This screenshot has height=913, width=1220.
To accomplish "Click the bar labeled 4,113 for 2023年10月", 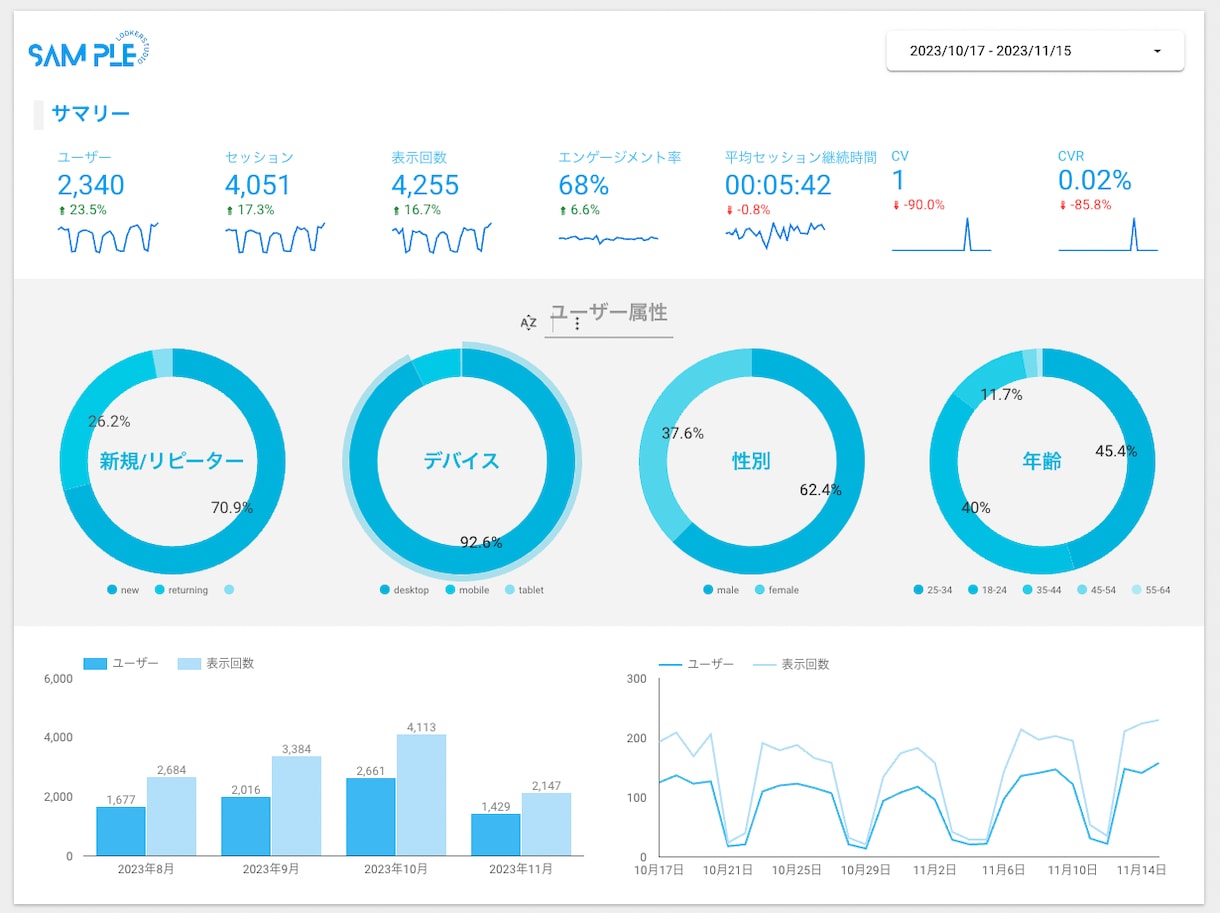I will (421, 795).
